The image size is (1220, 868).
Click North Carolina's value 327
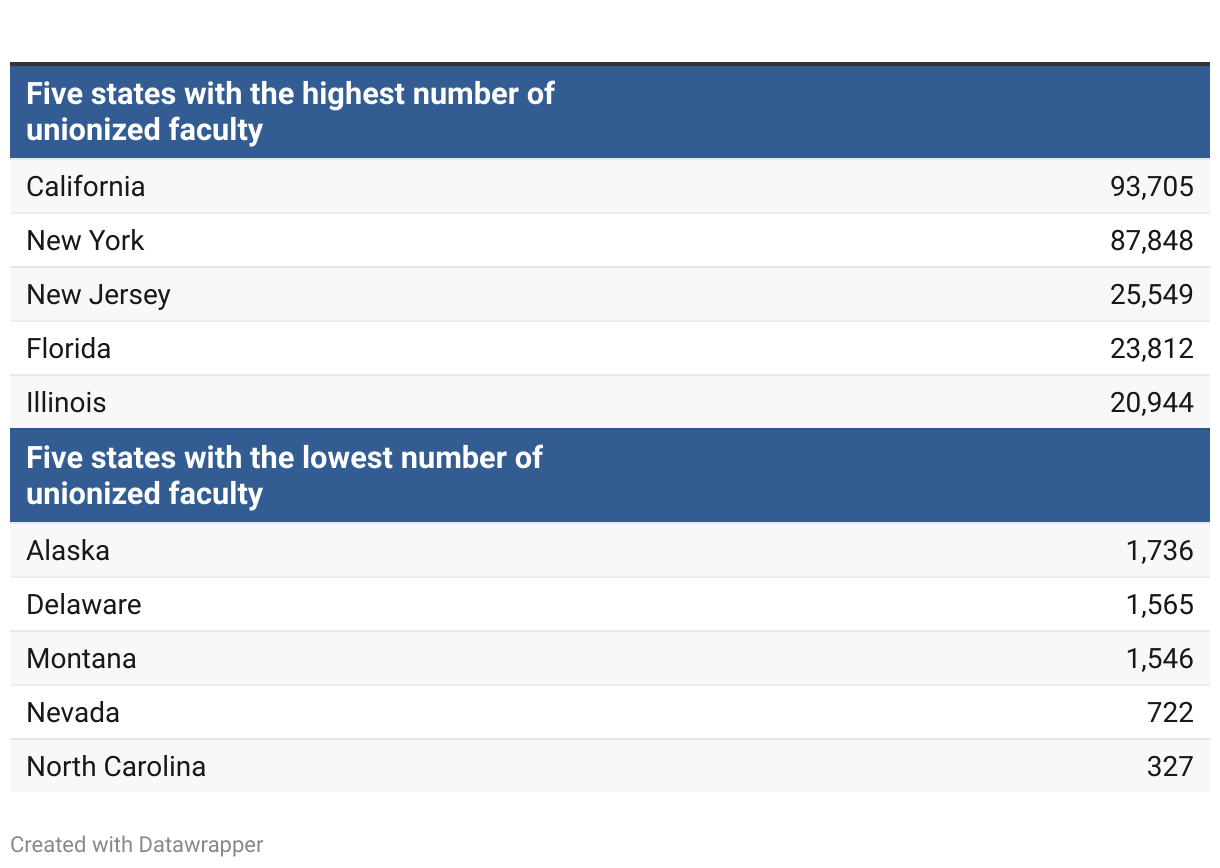coord(1170,767)
